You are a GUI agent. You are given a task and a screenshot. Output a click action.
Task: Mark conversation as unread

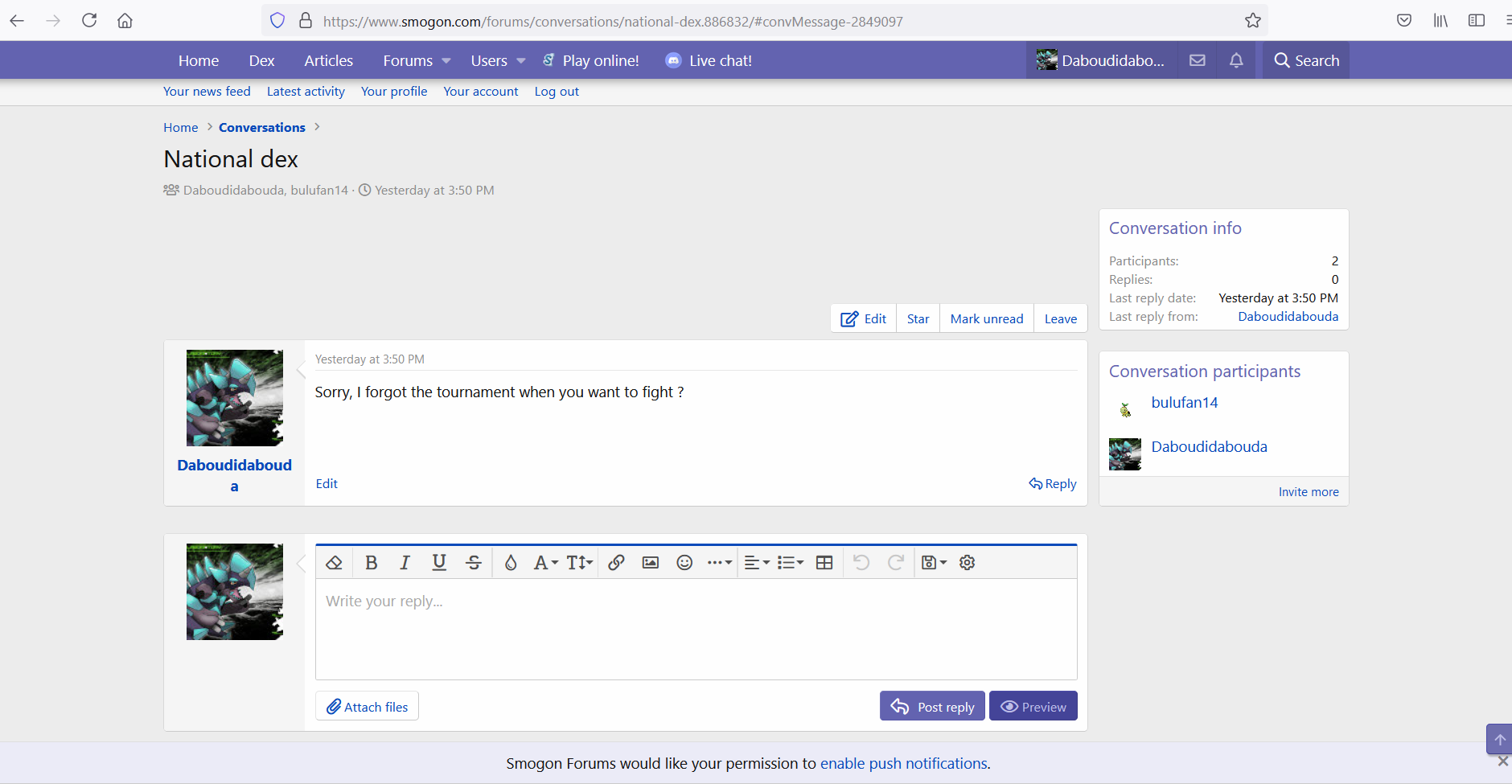pyautogui.click(x=987, y=318)
